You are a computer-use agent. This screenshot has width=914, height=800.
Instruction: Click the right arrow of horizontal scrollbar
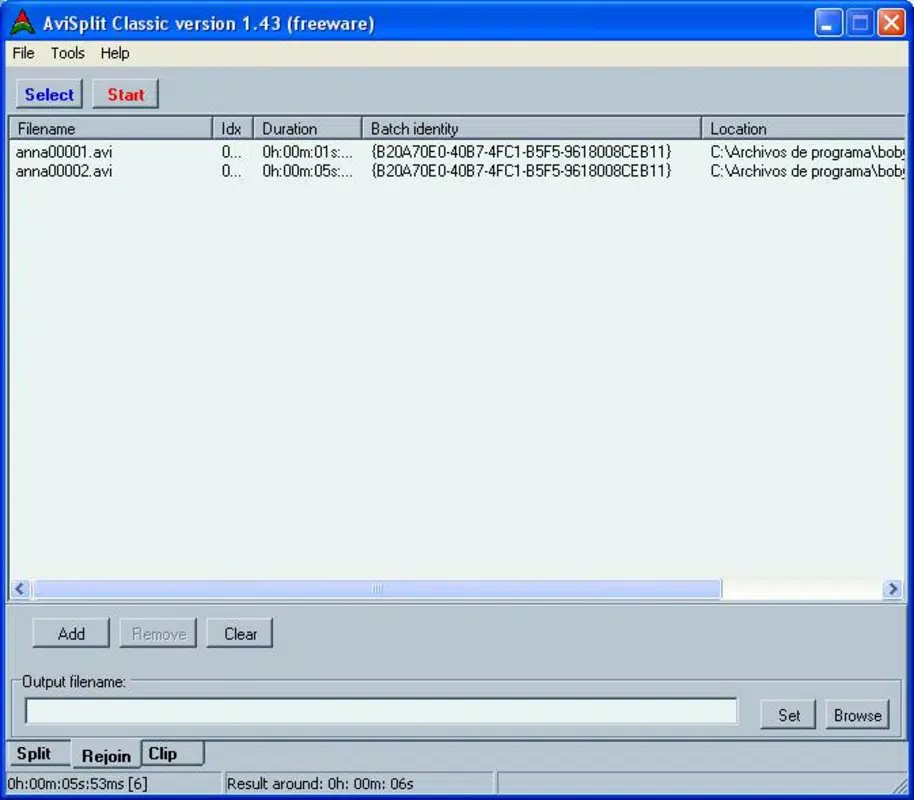[x=892, y=589]
